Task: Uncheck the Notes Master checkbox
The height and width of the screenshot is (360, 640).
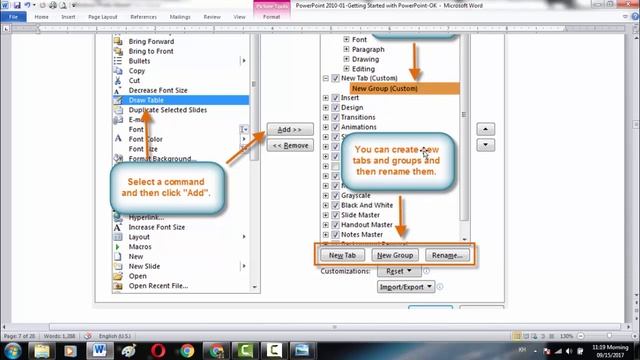Action: (335, 235)
